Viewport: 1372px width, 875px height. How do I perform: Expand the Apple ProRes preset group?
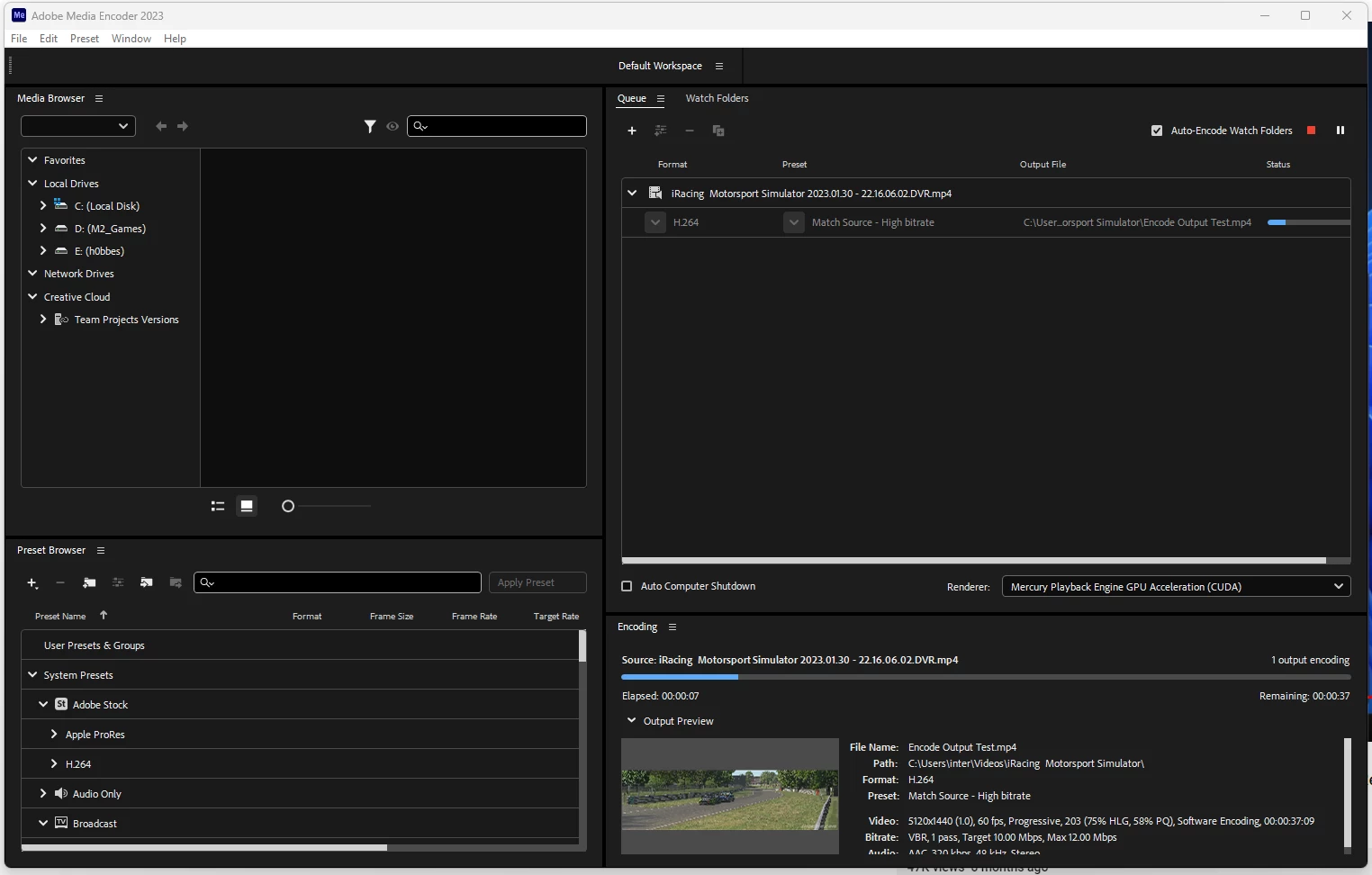click(x=54, y=734)
